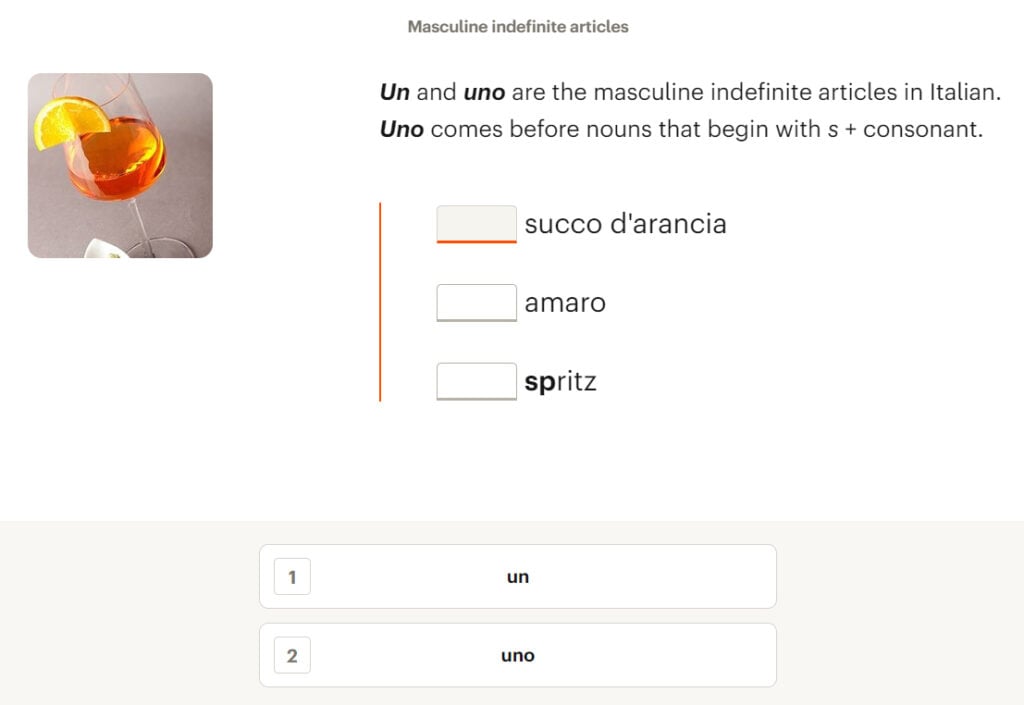Viewport: 1024px width, 705px height.
Task: Click the word "amaro"
Action: point(565,302)
